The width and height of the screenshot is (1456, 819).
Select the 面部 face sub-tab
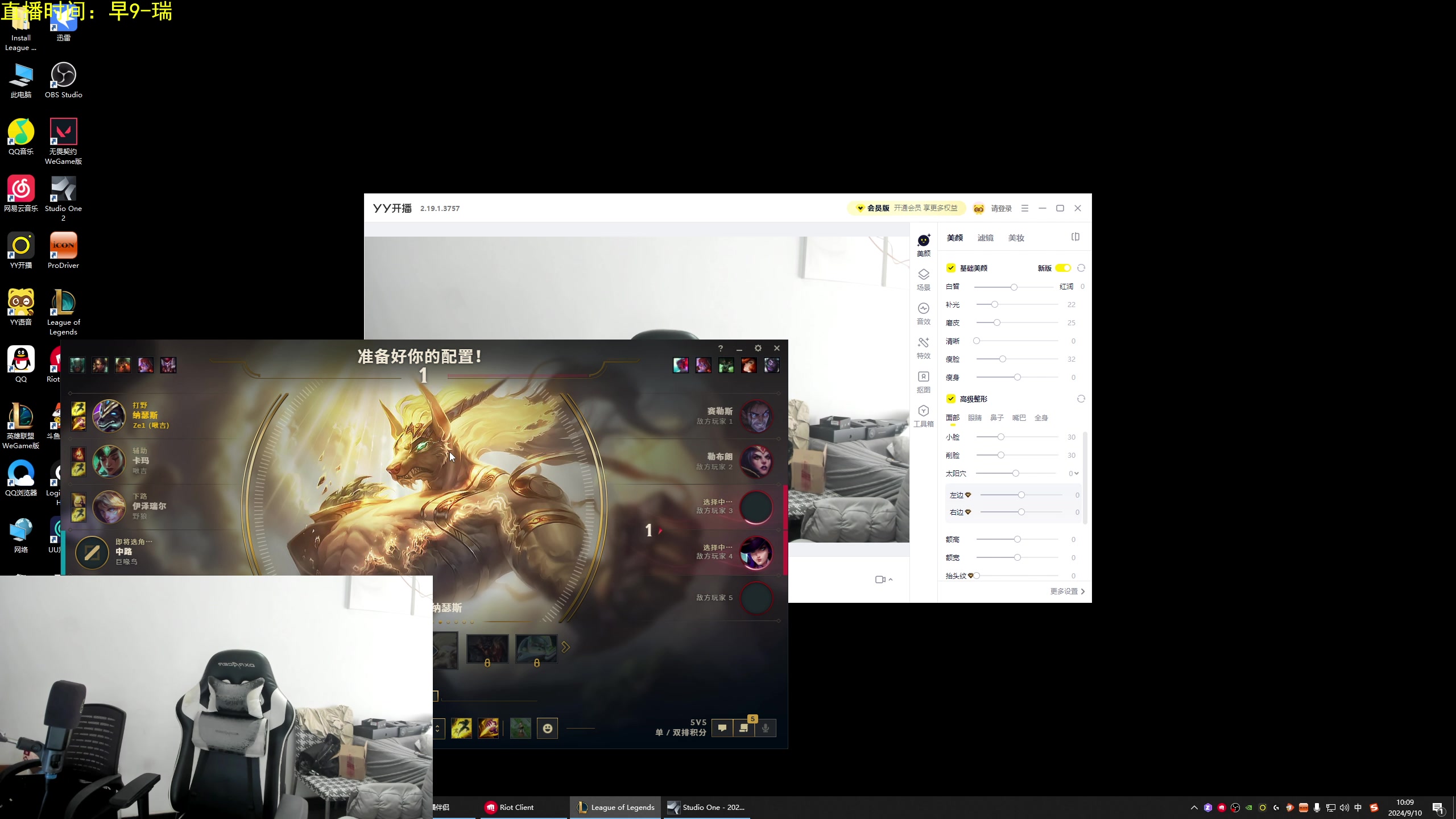[953, 417]
